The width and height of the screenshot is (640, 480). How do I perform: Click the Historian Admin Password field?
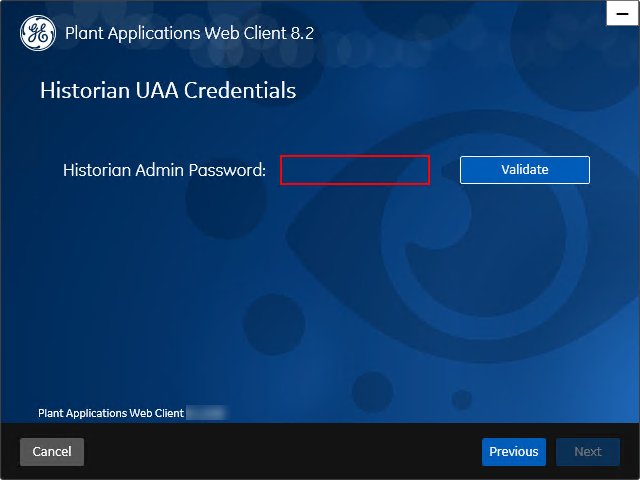[x=355, y=170]
